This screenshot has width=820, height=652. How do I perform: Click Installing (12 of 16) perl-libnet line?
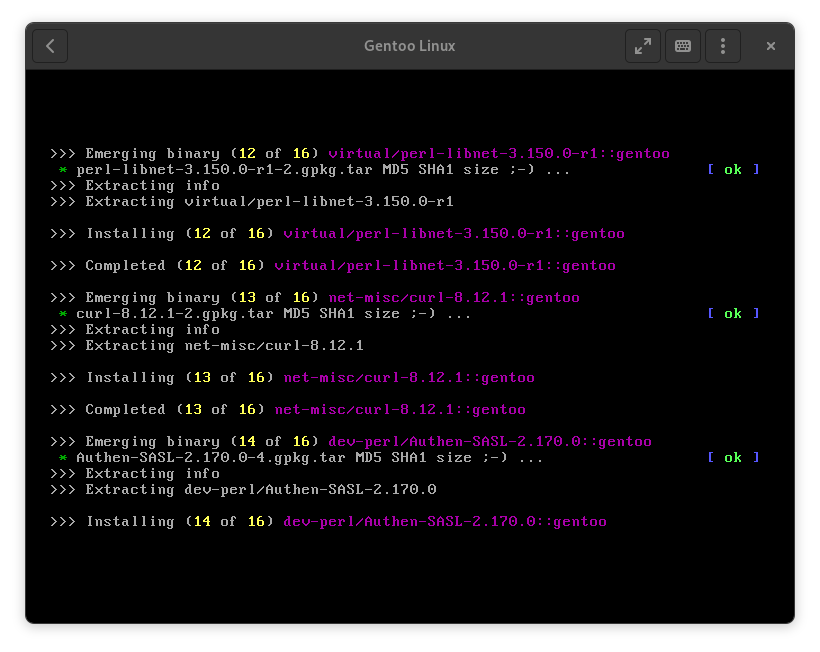(x=337, y=234)
